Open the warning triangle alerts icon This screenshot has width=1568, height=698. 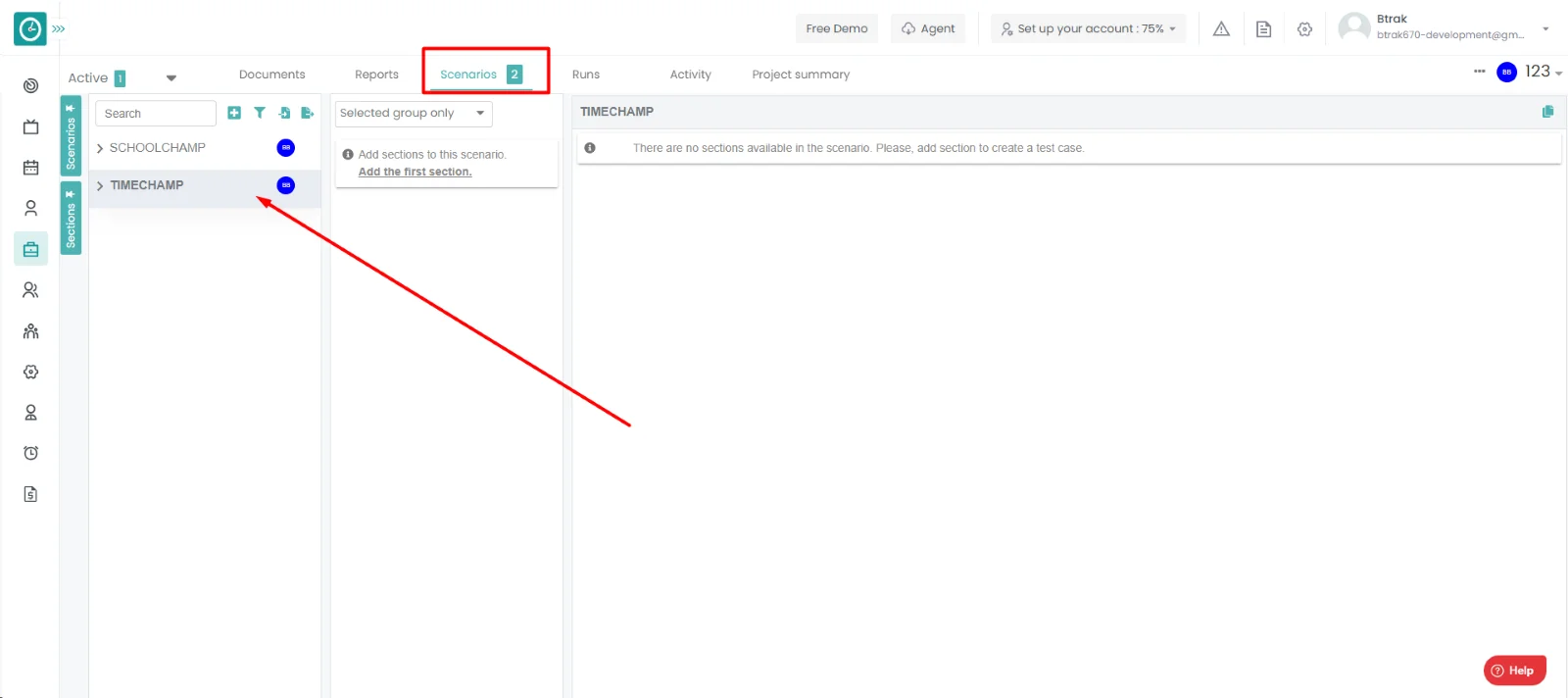coord(1221,29)
